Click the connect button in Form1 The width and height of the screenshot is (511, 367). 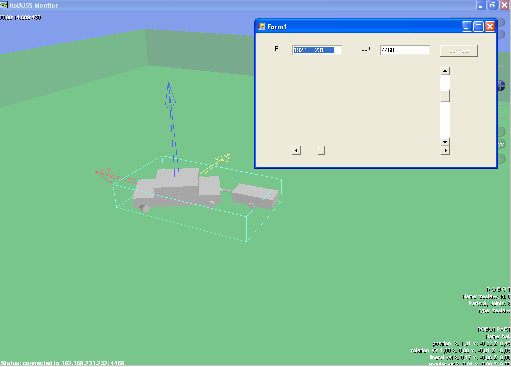point(459,51)
